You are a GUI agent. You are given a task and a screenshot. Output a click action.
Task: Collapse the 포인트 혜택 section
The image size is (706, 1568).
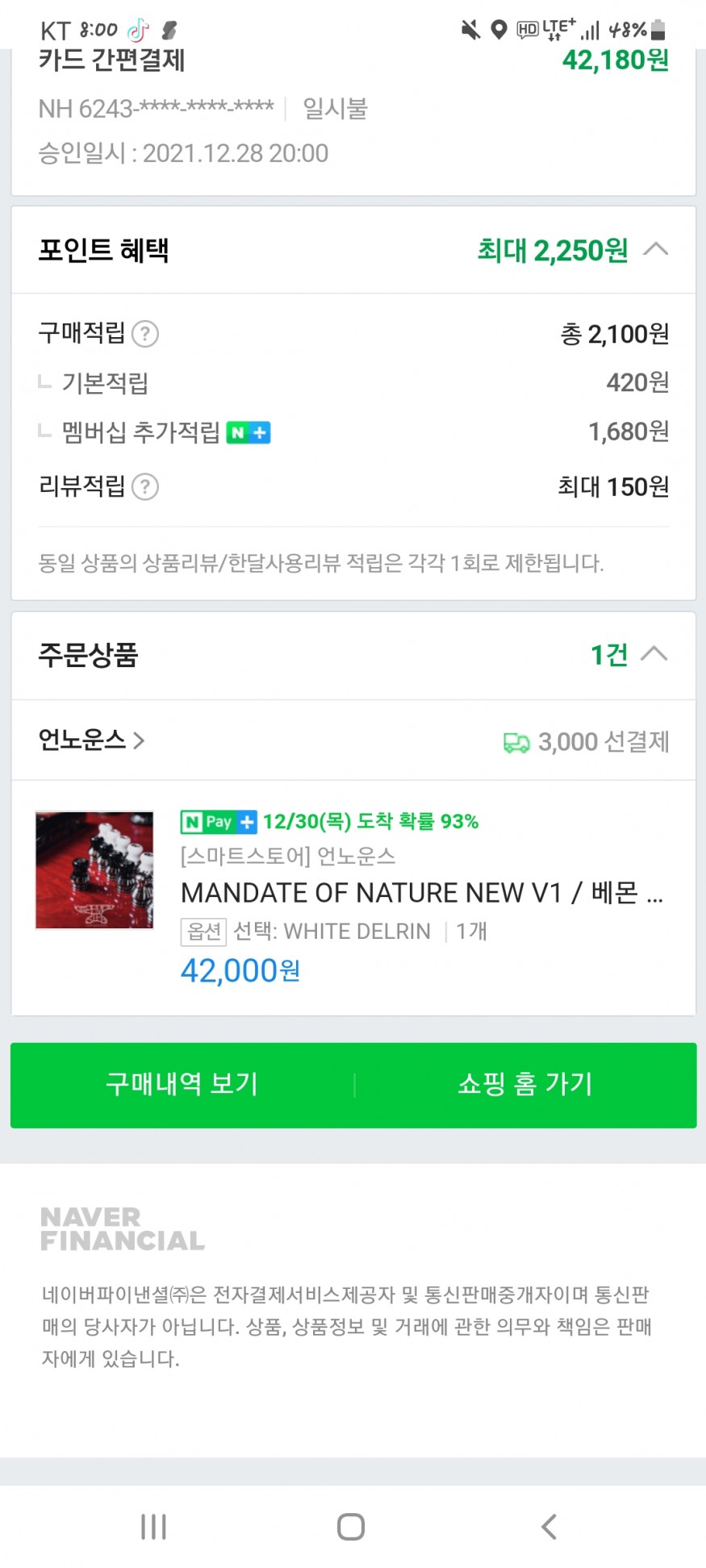click(x=655, y=249)
